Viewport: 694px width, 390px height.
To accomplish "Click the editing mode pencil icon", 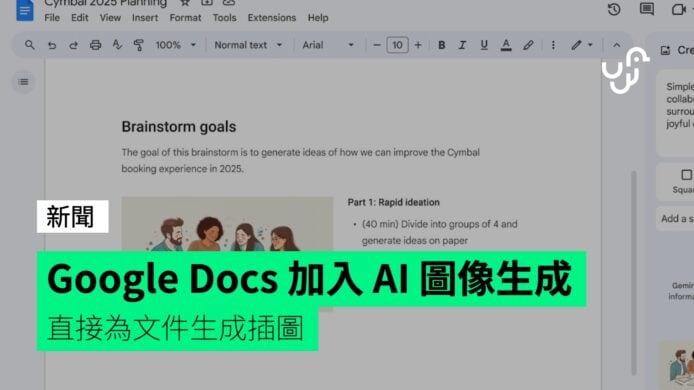I will (x=576, y=45).
